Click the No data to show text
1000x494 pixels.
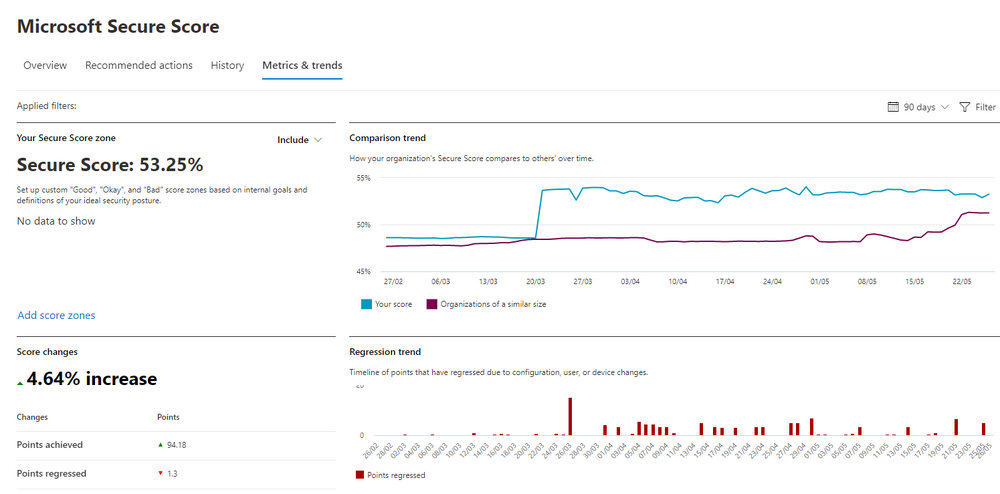(x=56, y=221)
